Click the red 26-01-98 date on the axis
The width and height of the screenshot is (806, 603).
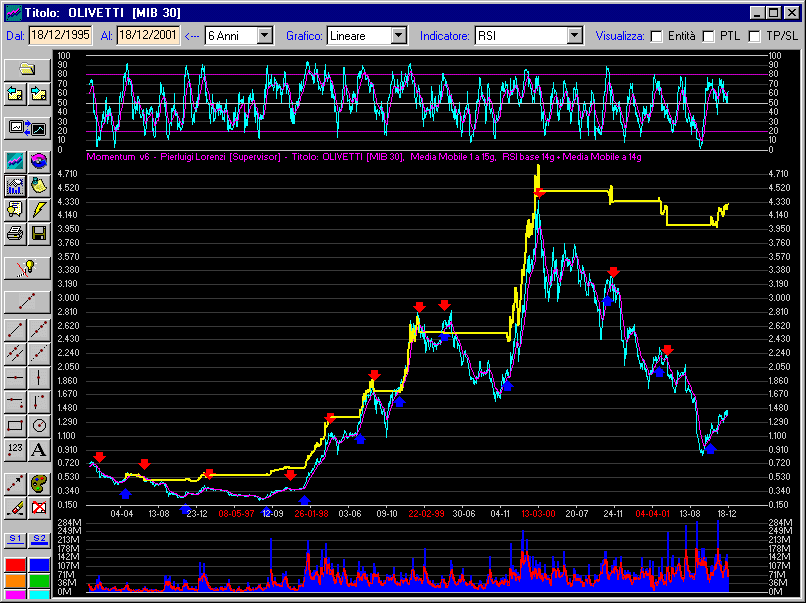(x=312, y=514)
